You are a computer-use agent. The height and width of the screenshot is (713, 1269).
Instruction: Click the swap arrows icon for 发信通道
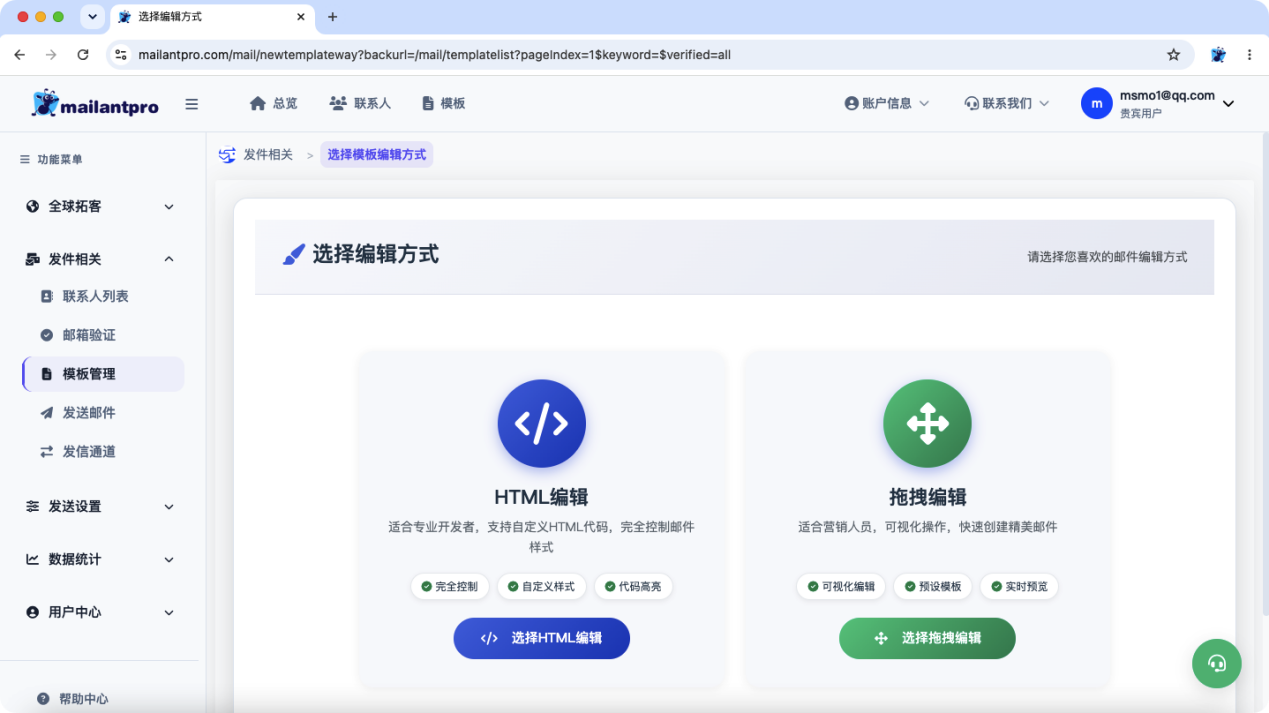point(46,452)
